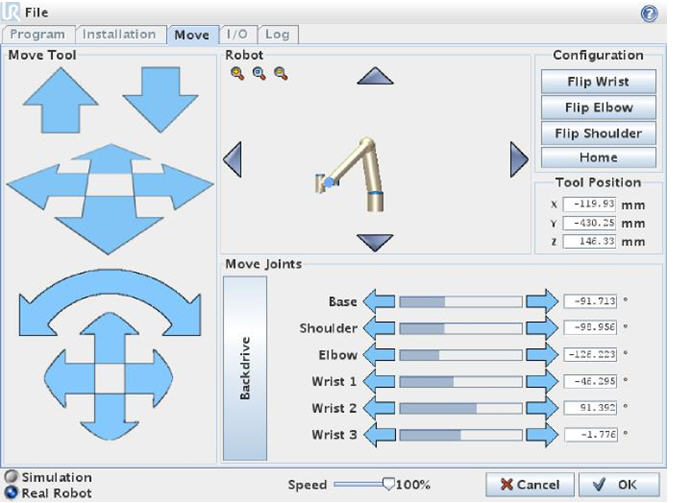Decrease the Base joint with its left arrow

[379, 301]
